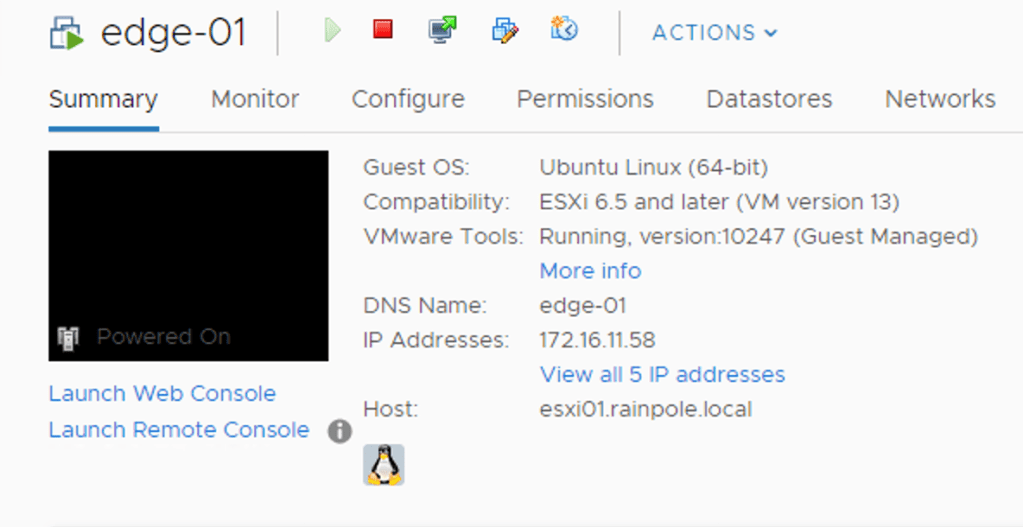Click the info icon beside Launch Remote Console
Screen dimensions: 1023x527
[x=340, y=431]
